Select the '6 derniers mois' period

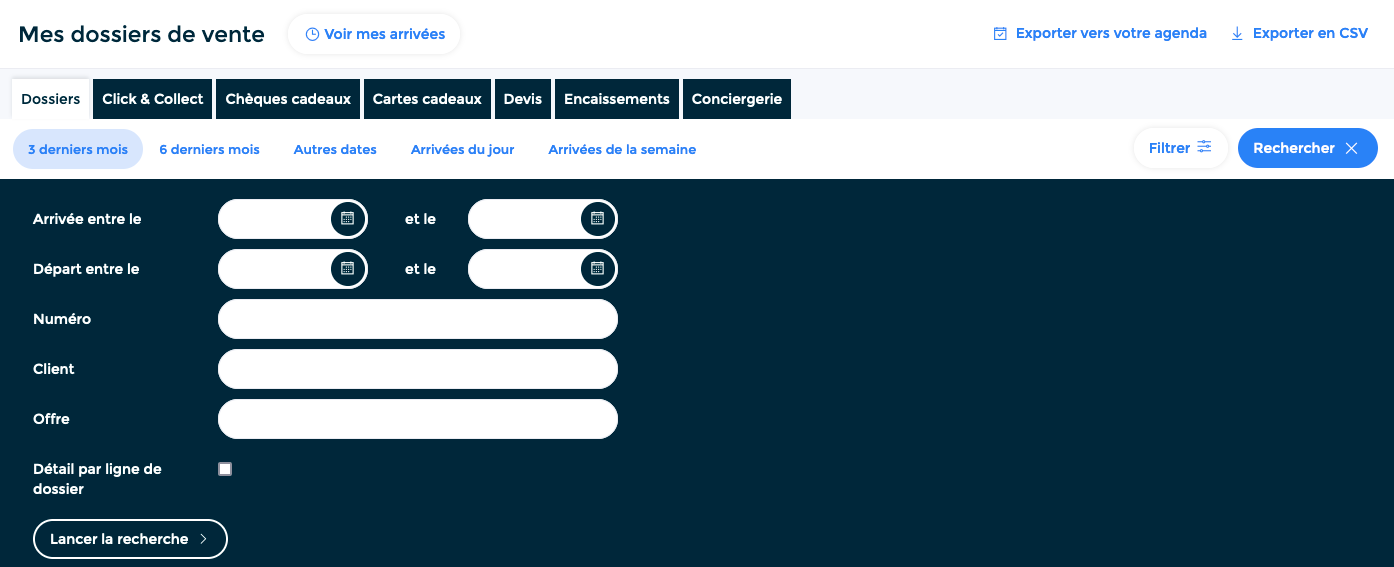pos(209,149)
